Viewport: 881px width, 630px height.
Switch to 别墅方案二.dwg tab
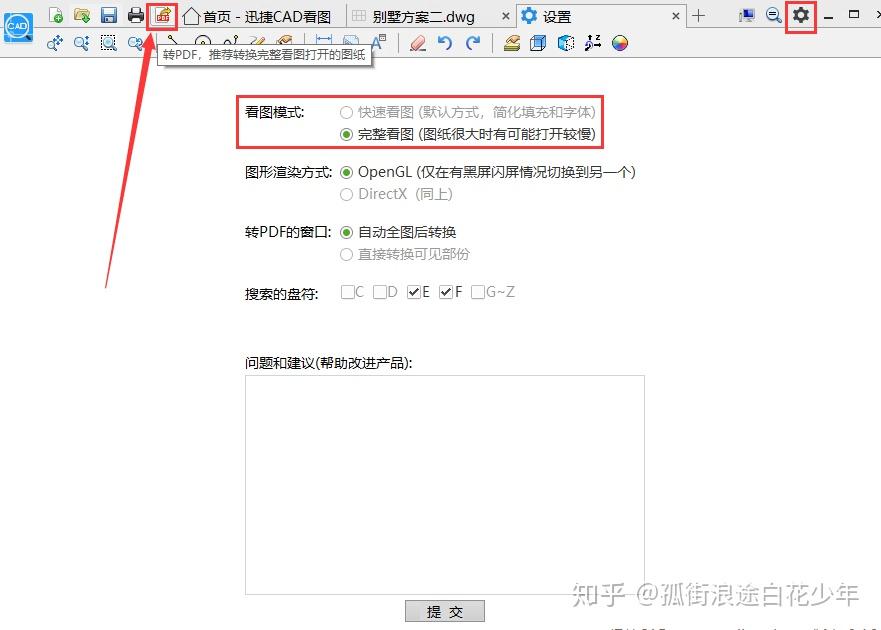(x=424, y=16)
